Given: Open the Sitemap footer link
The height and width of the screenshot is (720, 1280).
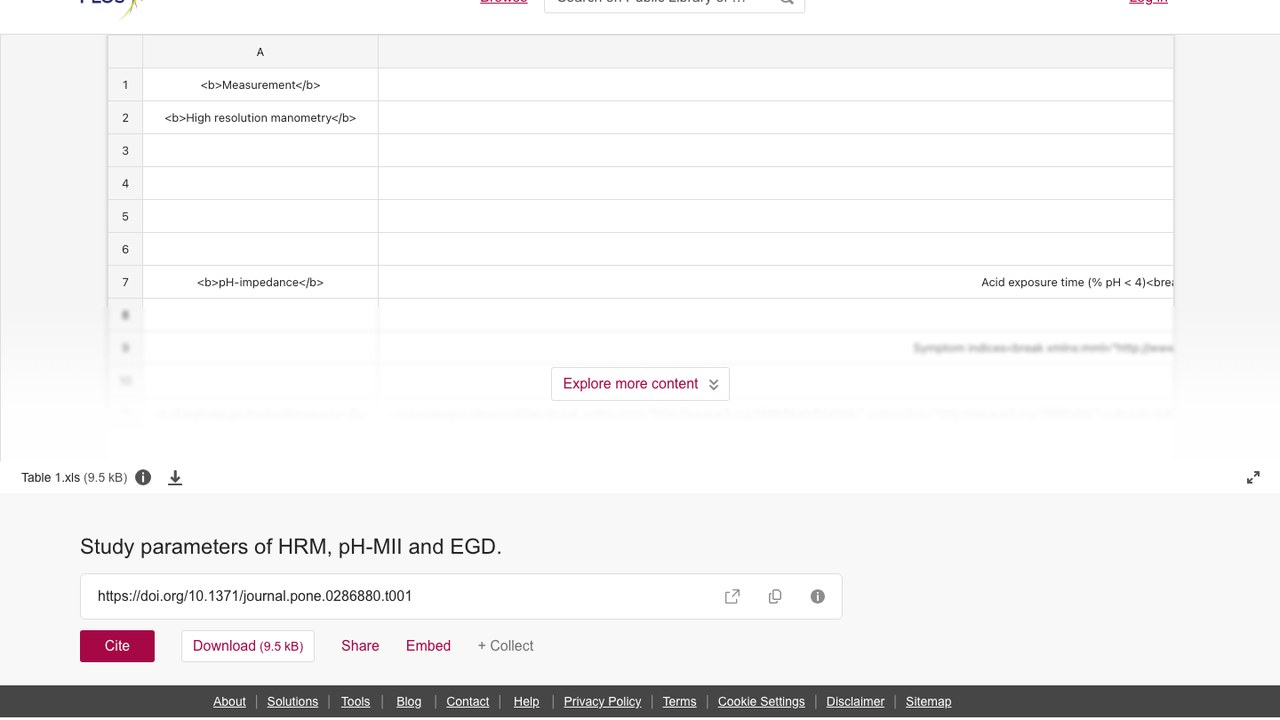Looking at the screenshot, I should pos(928,702).
